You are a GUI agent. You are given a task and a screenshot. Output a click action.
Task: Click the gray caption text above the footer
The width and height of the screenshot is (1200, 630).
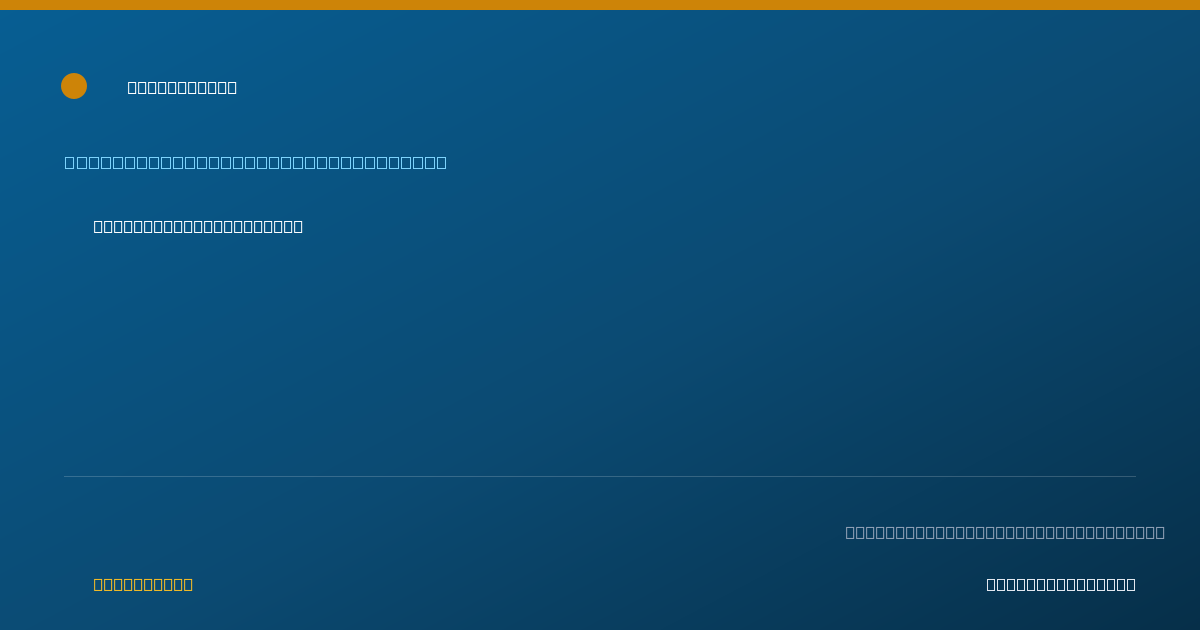1005,532
